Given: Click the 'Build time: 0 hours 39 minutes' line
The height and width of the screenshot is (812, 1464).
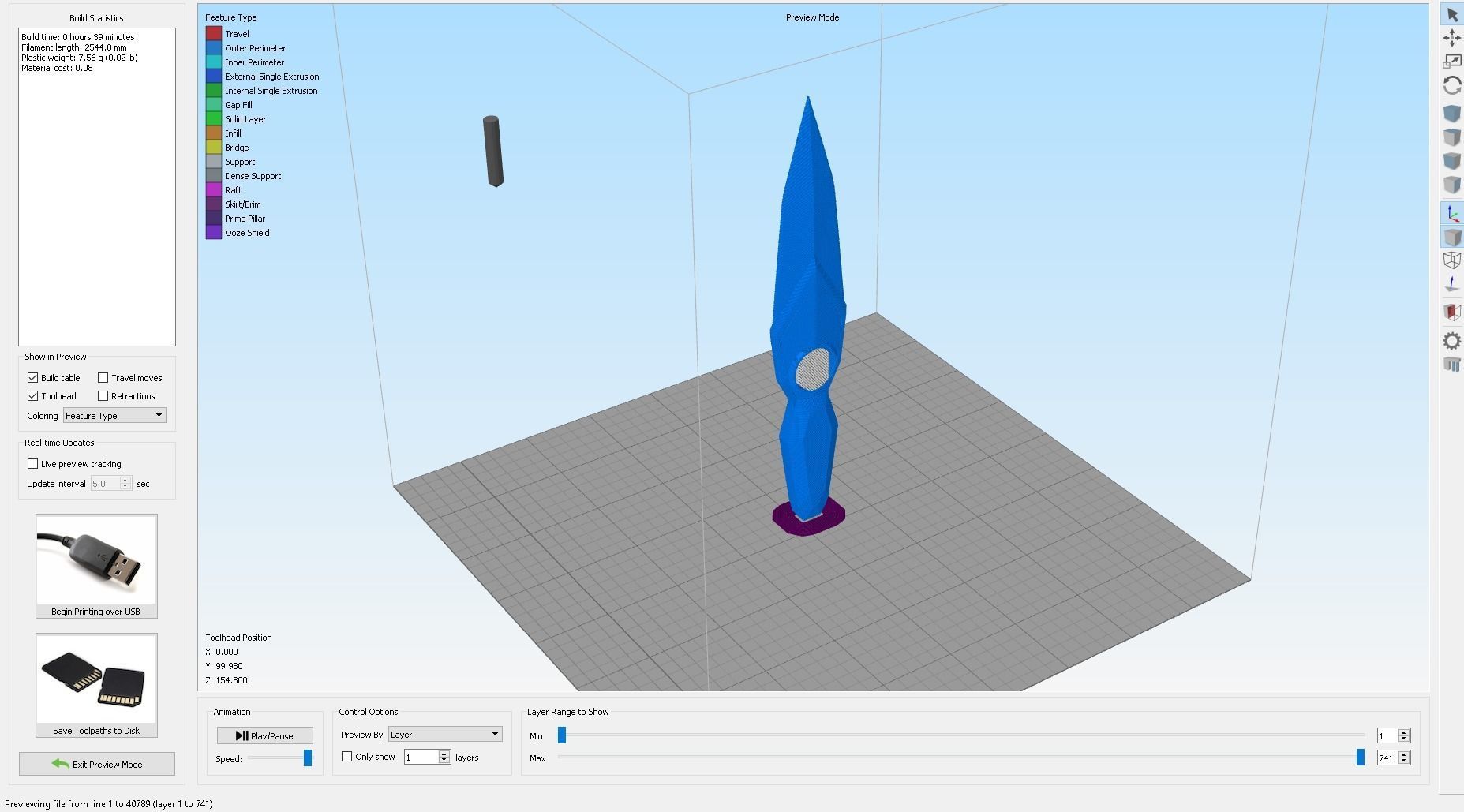Looking at the screenshot, I should click(x=78, y=37).
